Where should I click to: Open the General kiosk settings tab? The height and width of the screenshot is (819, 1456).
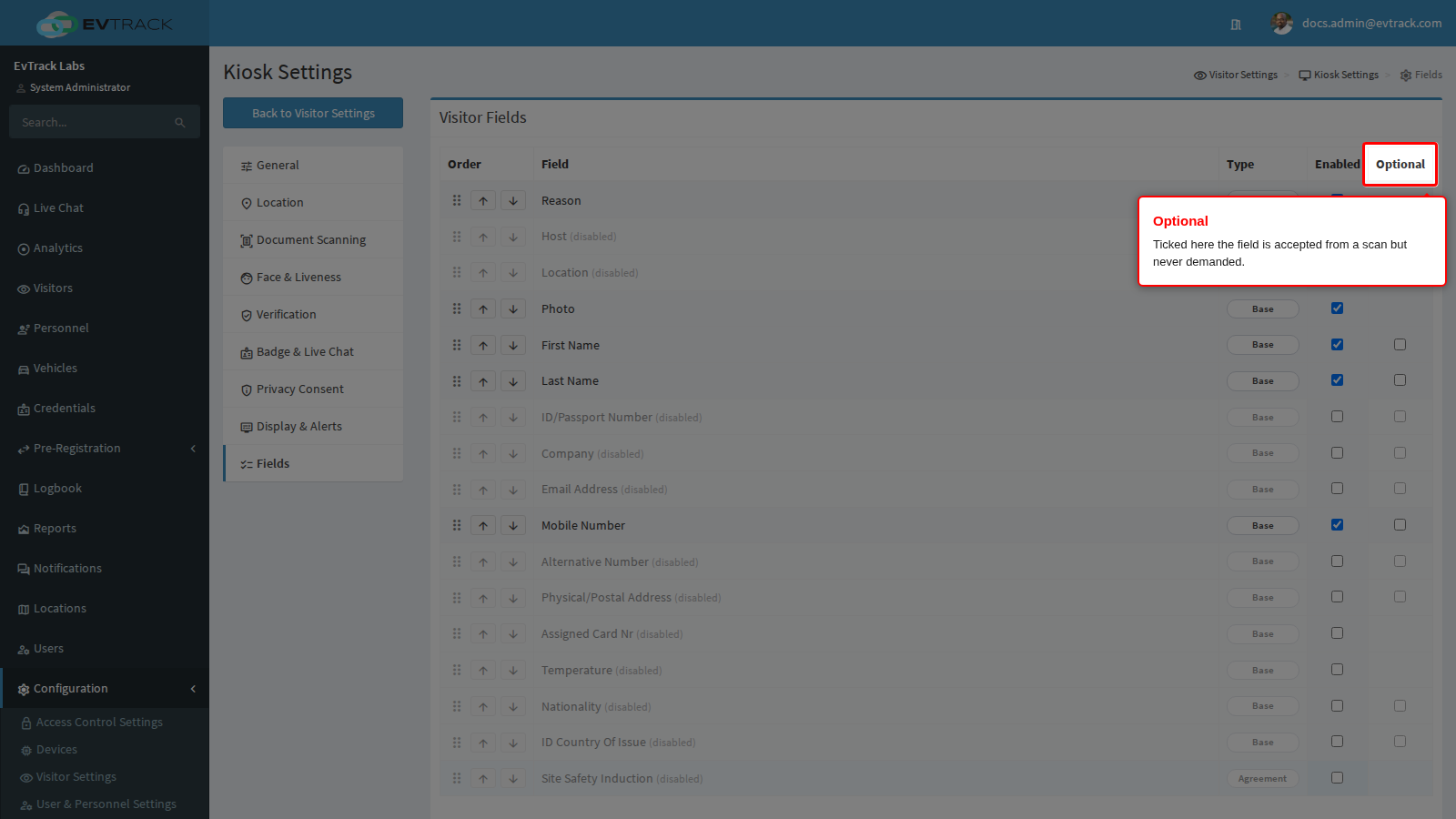click(x=313, y=166)
